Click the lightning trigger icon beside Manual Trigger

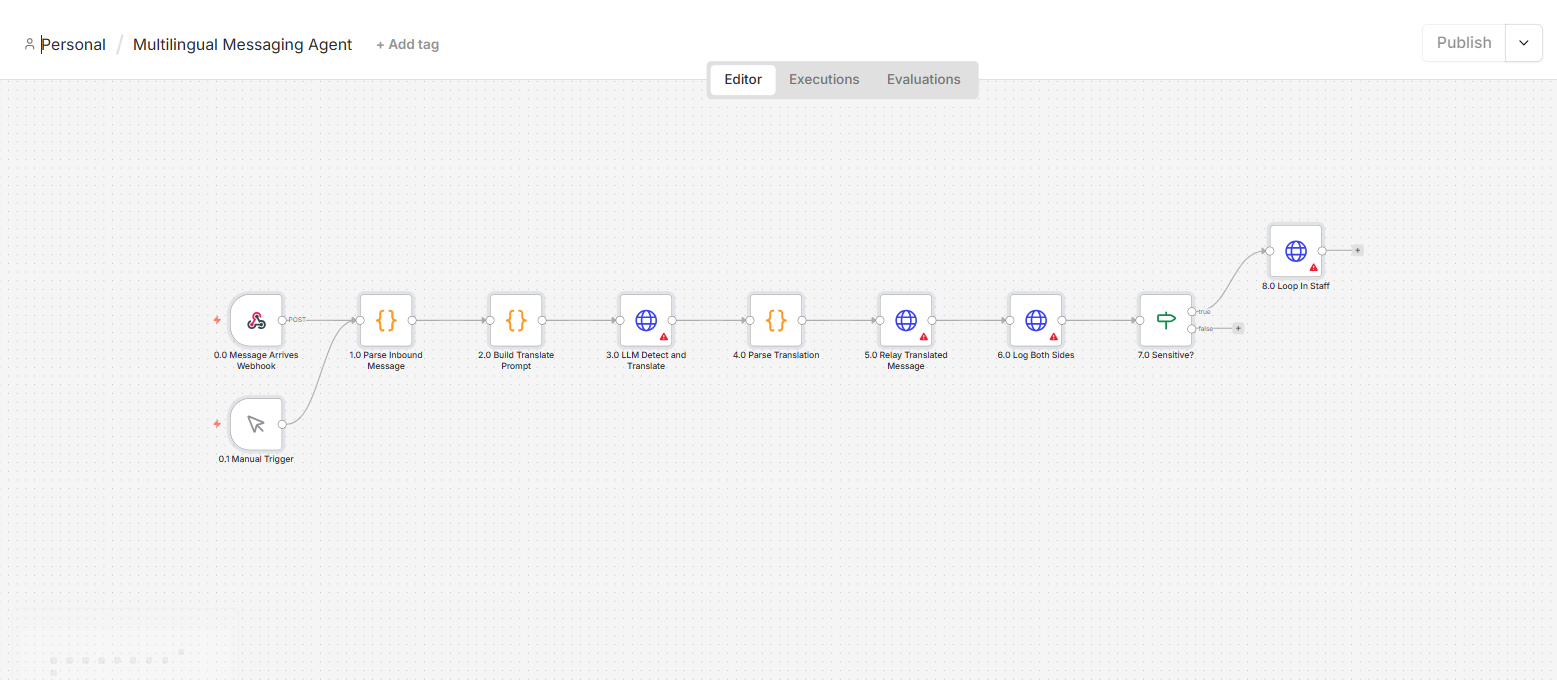click(x=217, y=424)
